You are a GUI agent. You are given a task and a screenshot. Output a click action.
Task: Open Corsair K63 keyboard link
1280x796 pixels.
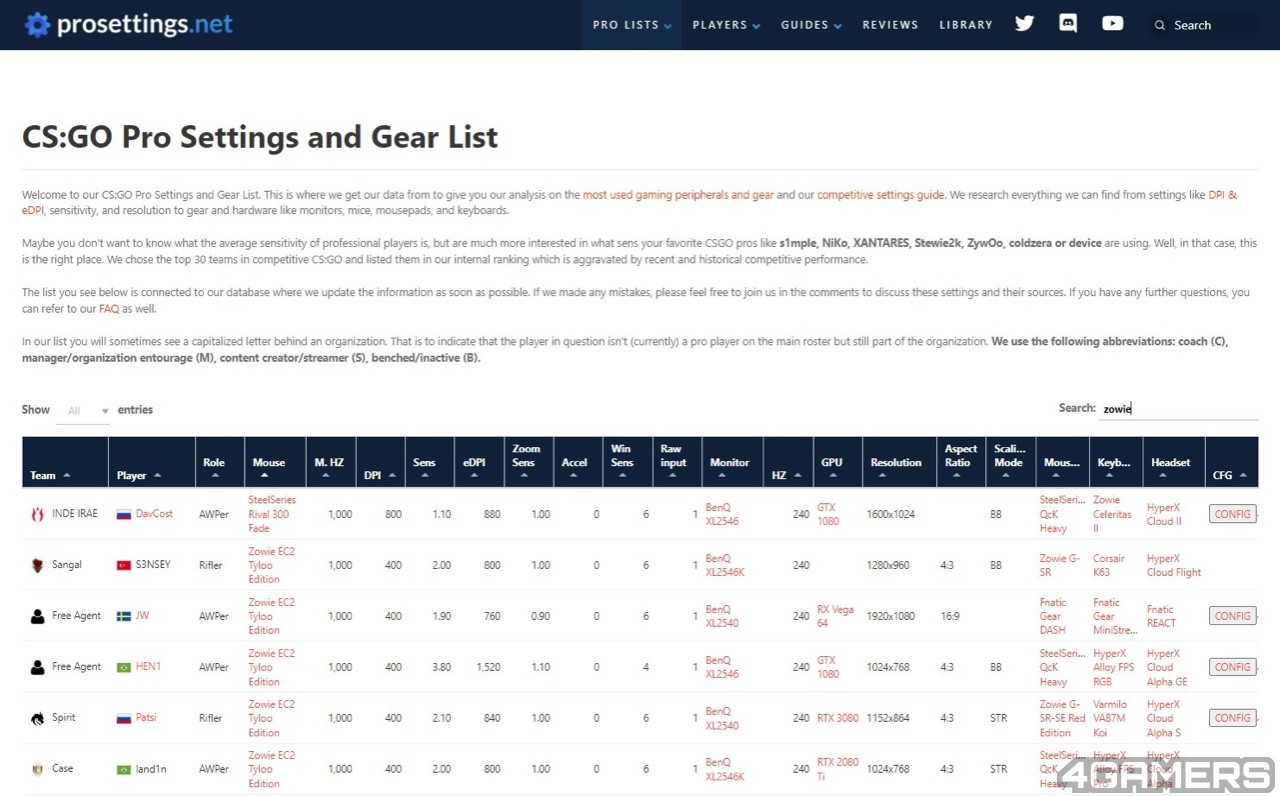click(1109, 565)
